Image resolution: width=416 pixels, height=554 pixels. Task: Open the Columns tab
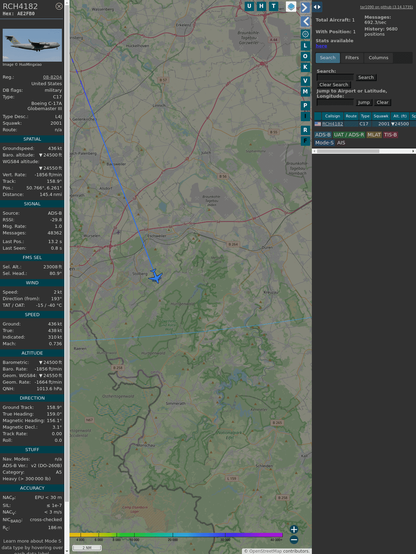tap(378, 58)
